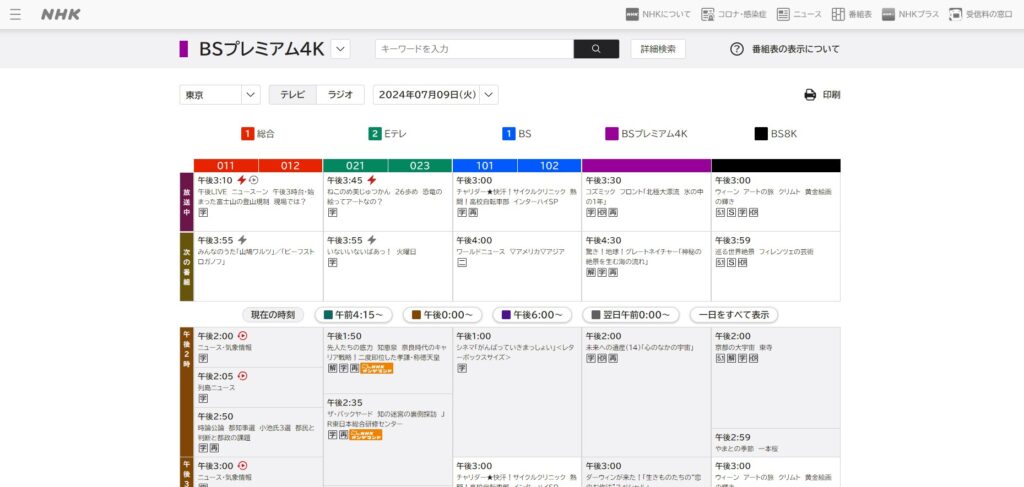The image size is (1024, 487).
Task: Select sub-channel 012
Action: (290, 166)
